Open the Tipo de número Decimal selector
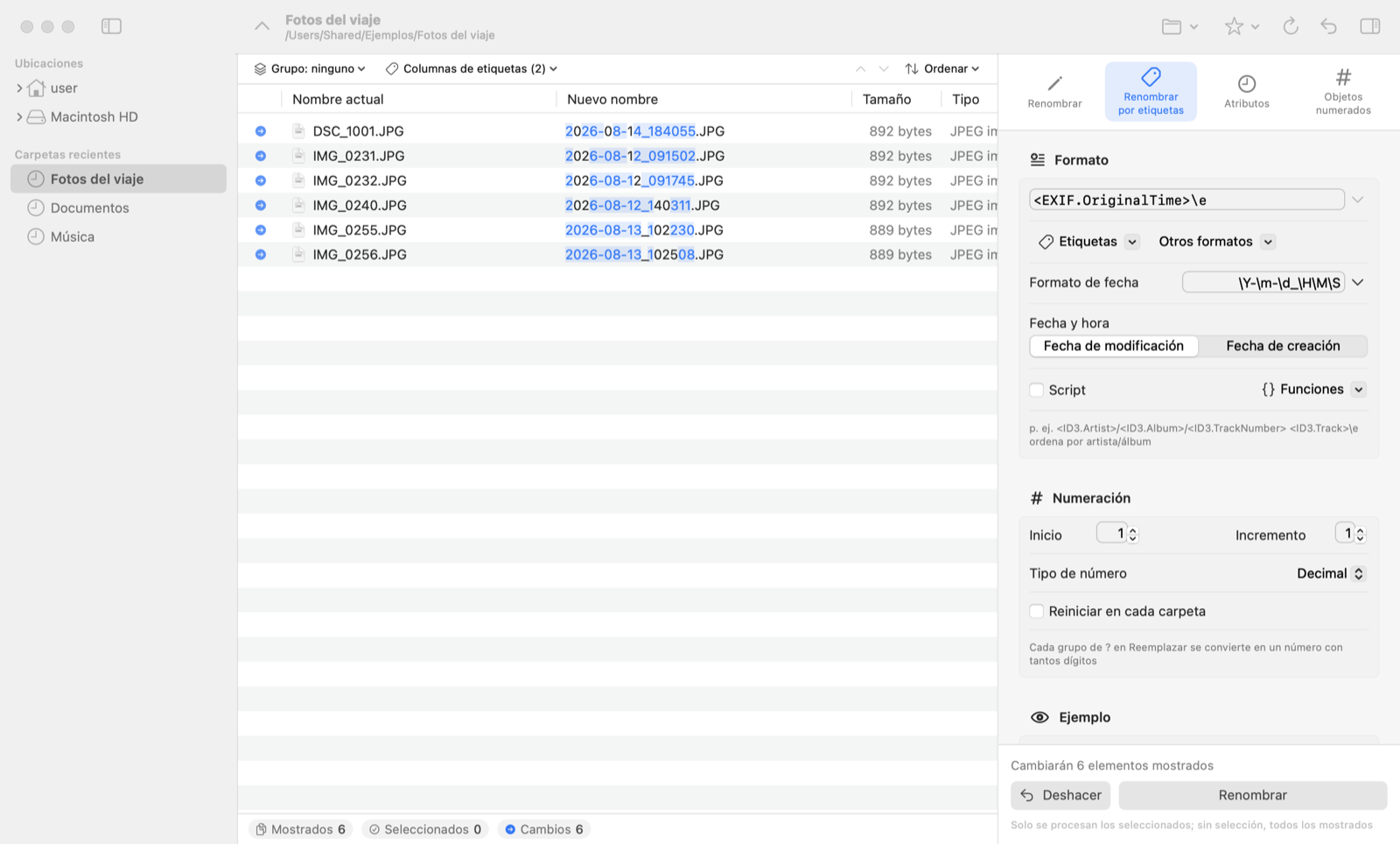This screenshot has width=1400, height=844. (x=1330, y=573)
